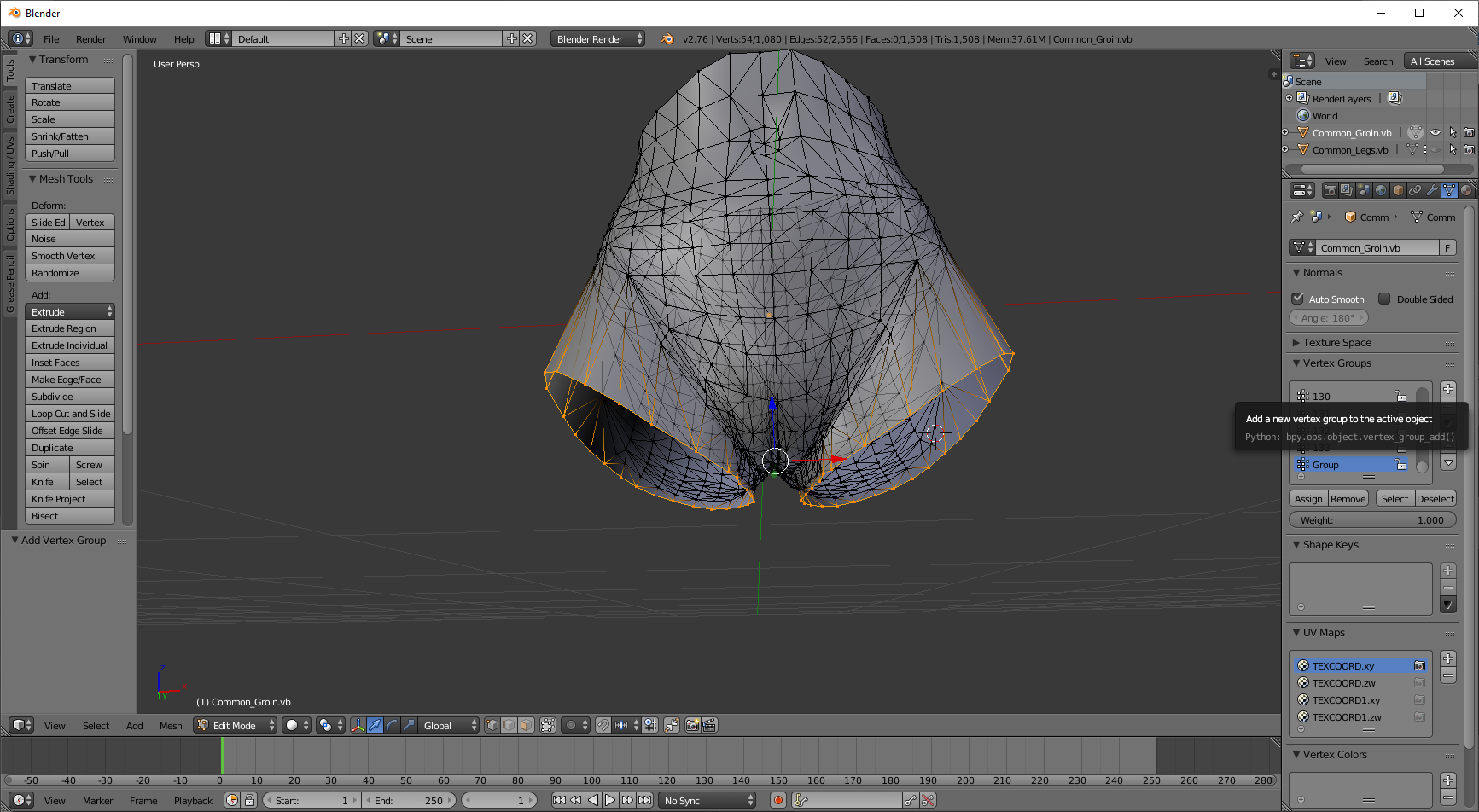Viewport: 1479px width, 812px height.
Task: Open the Render menu
Action: pos(90,38)
